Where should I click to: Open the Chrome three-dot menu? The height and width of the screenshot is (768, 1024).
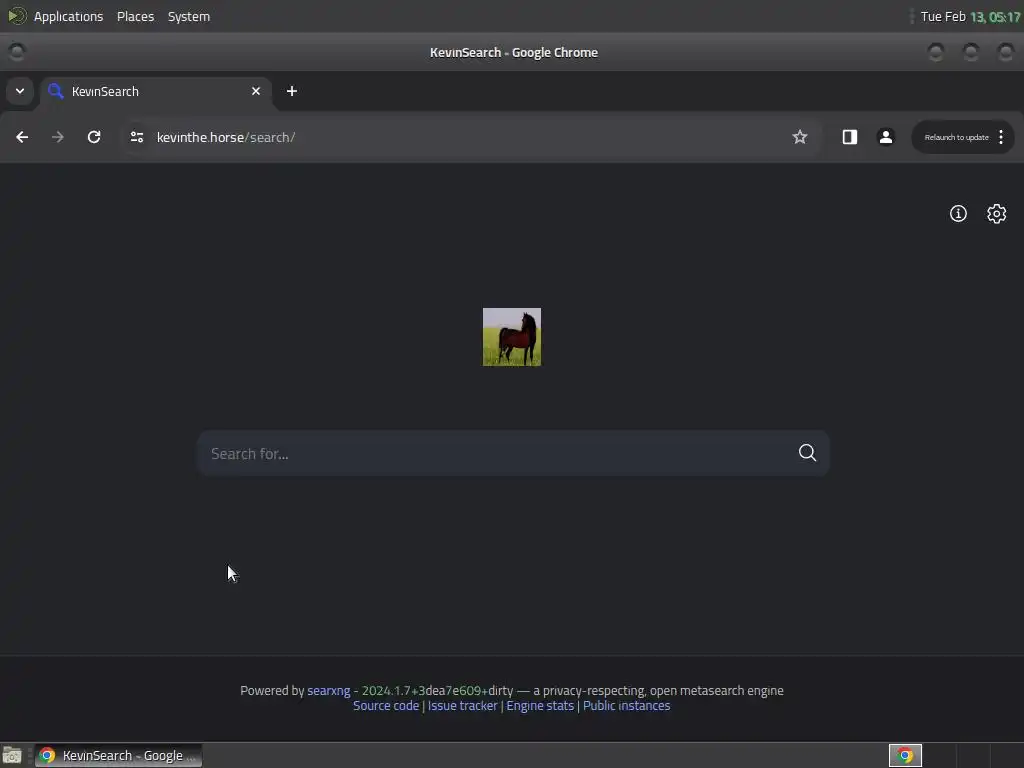coord(1000,137)
